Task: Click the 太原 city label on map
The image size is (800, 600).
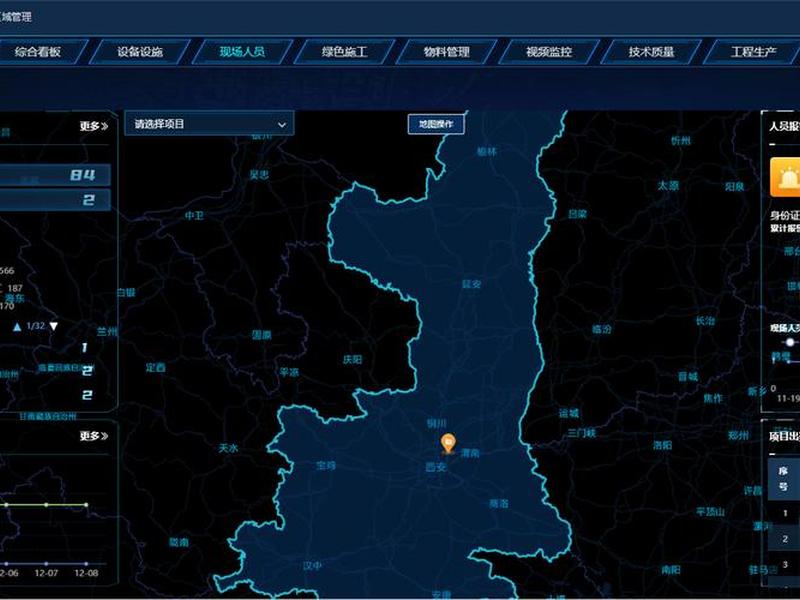Action: [x=668, y=186]
